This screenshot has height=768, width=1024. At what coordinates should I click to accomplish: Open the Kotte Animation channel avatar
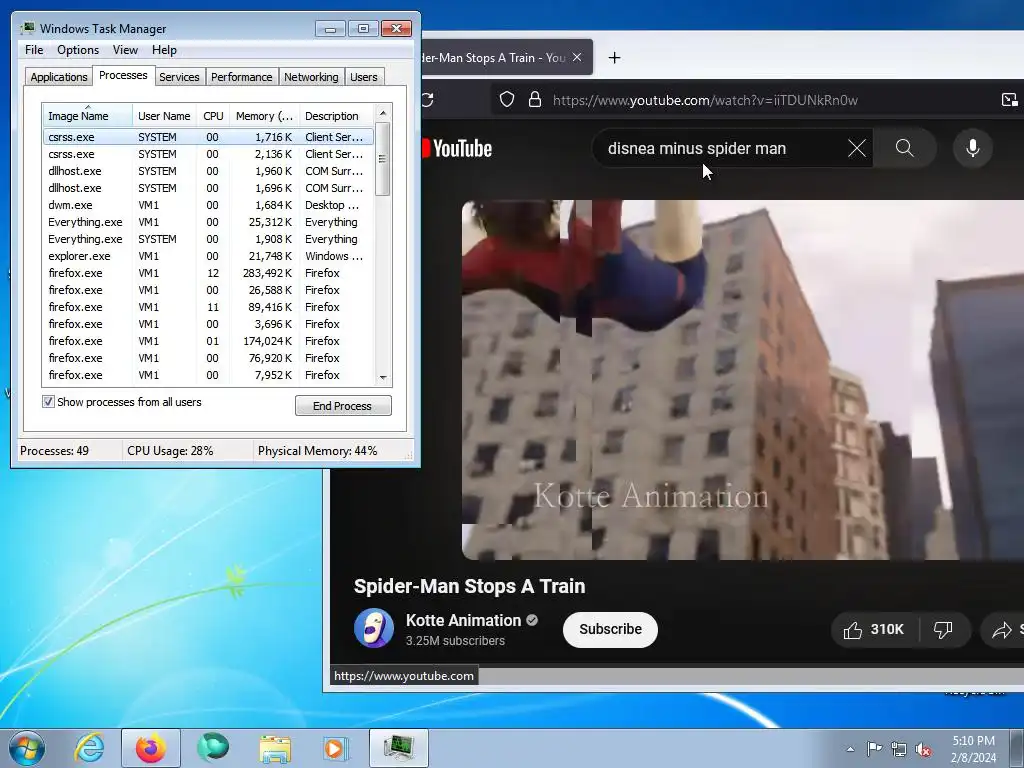tap(374, 628)
